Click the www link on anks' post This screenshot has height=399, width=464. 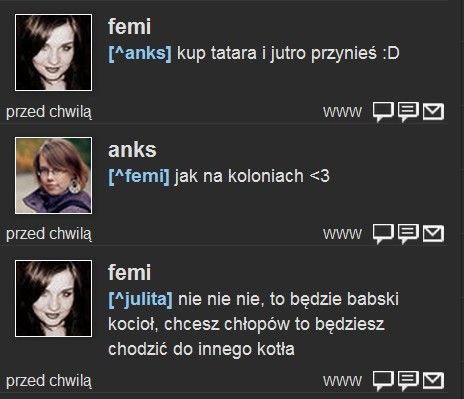tap(342, 233)
